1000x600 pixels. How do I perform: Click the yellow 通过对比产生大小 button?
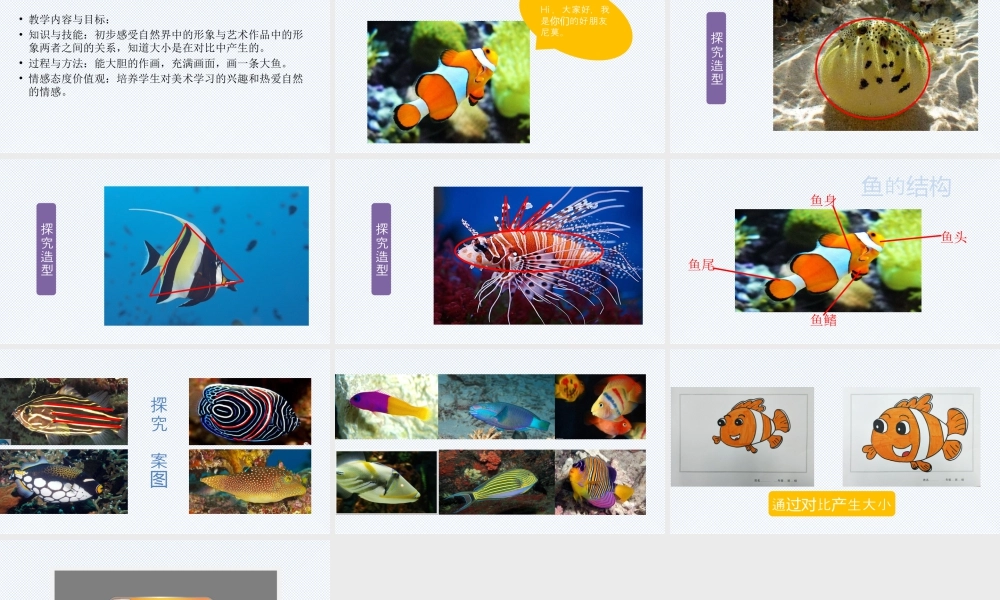click(831, 505)
